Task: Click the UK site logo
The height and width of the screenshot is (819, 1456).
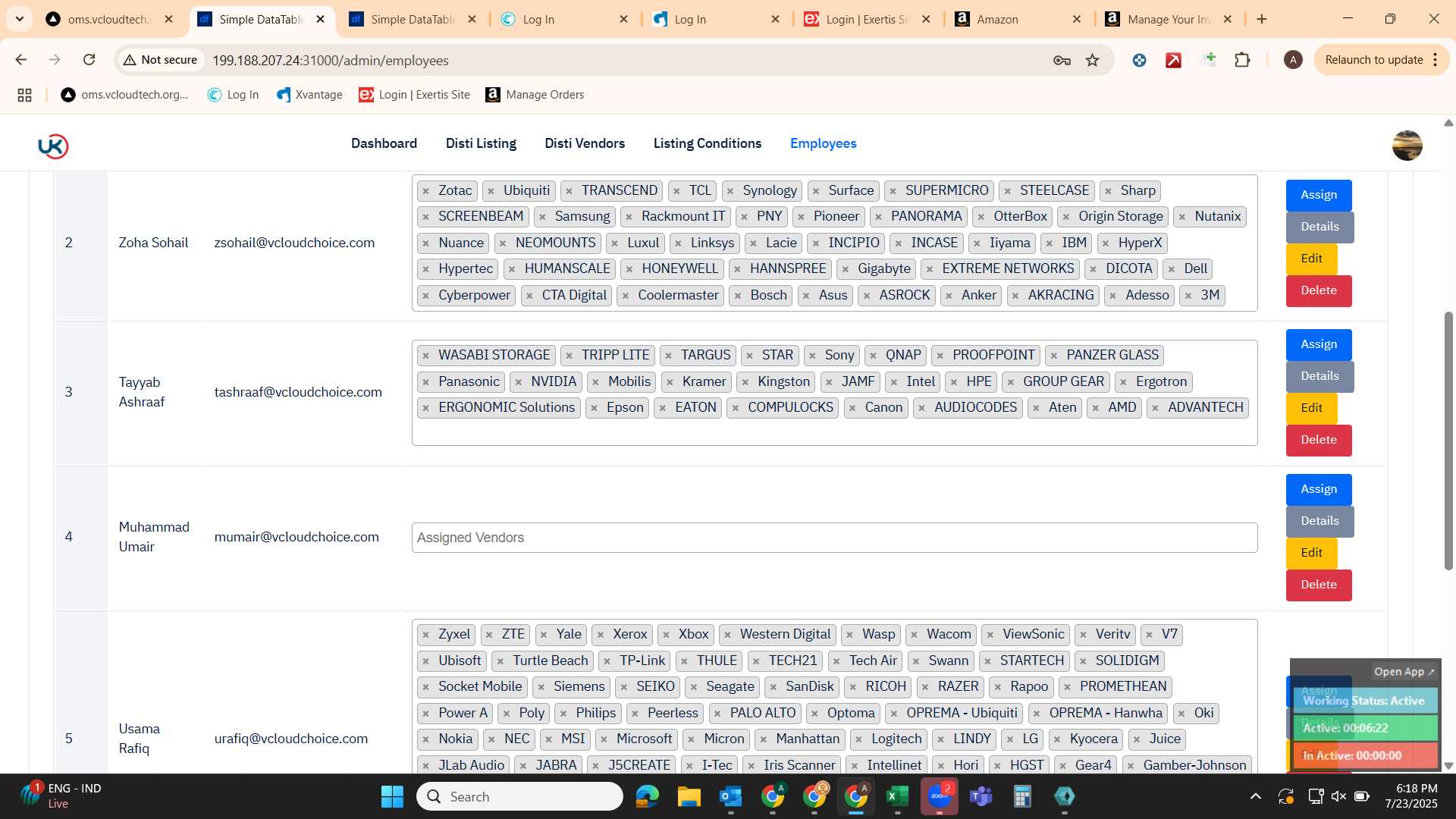Action: 53,146
